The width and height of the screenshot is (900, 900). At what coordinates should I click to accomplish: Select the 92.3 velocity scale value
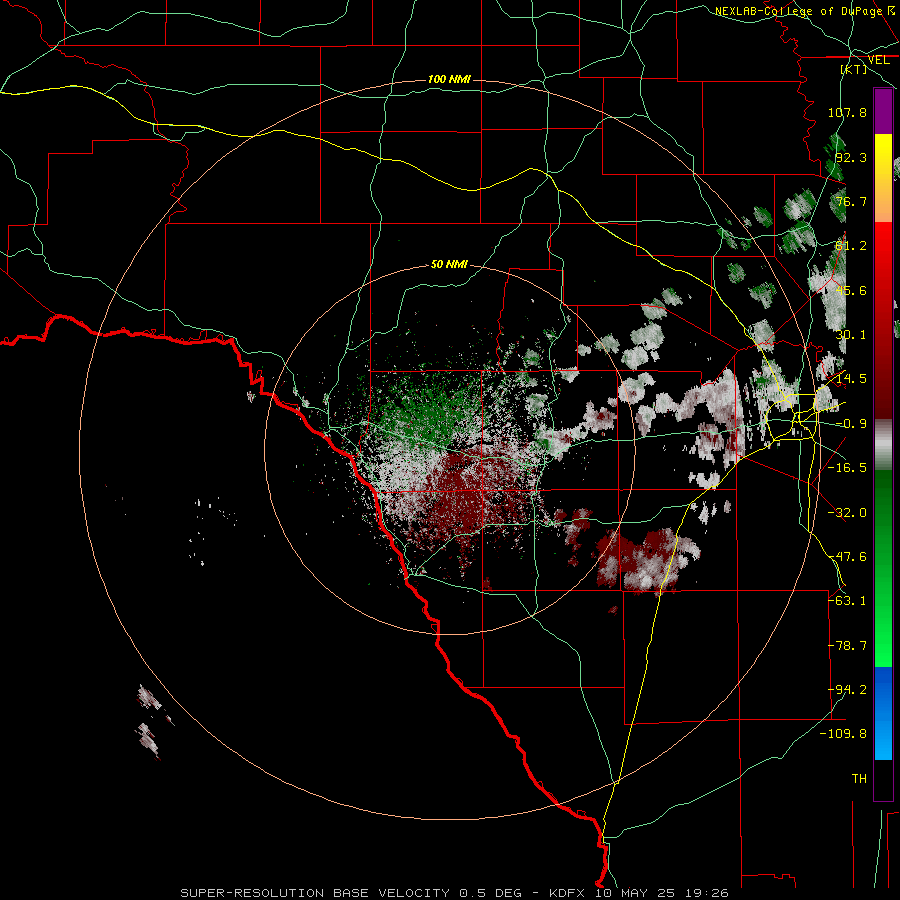[x=851, y=157]
